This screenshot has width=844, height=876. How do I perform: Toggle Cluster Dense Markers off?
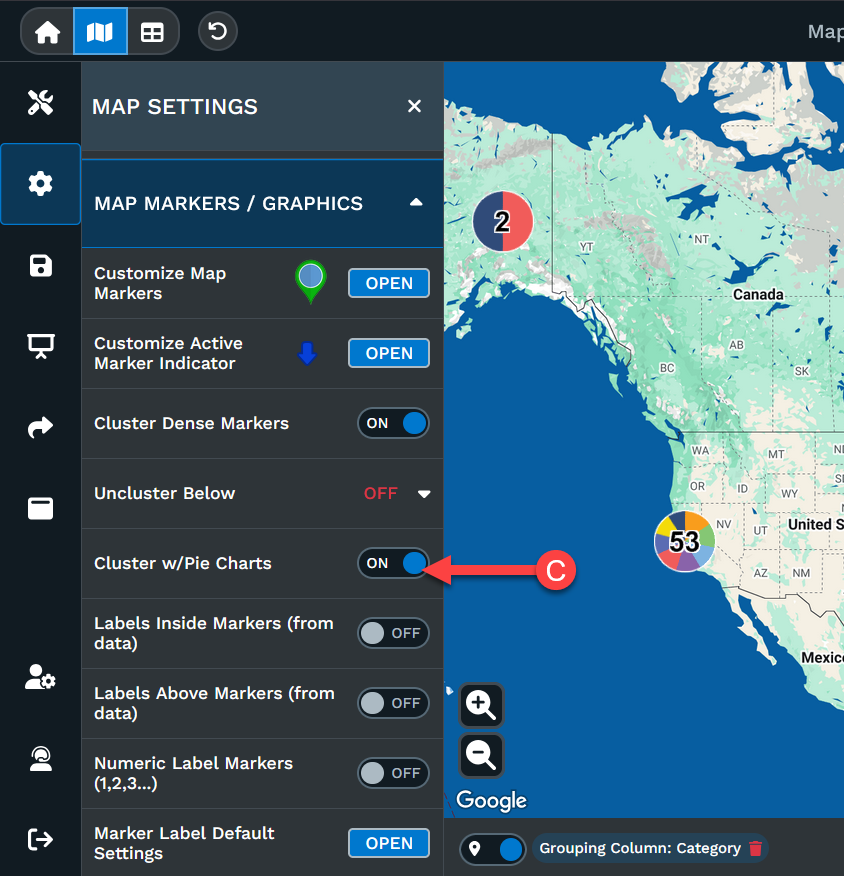tap(393, 423)
